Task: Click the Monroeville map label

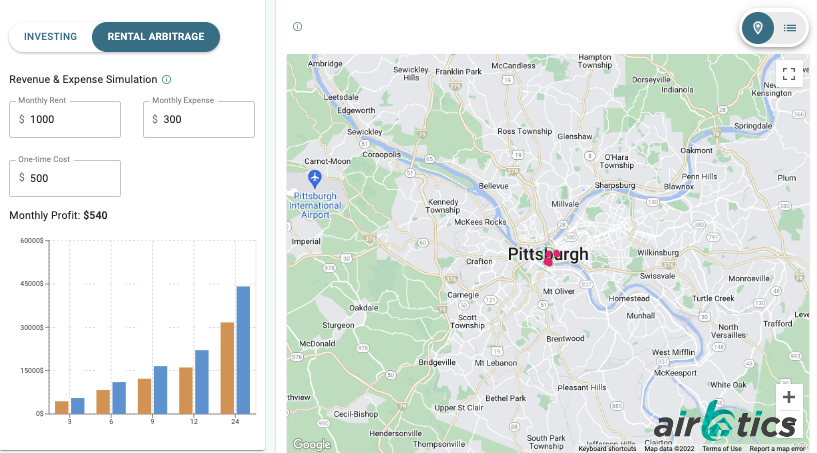Action: [x=749, y=278]
